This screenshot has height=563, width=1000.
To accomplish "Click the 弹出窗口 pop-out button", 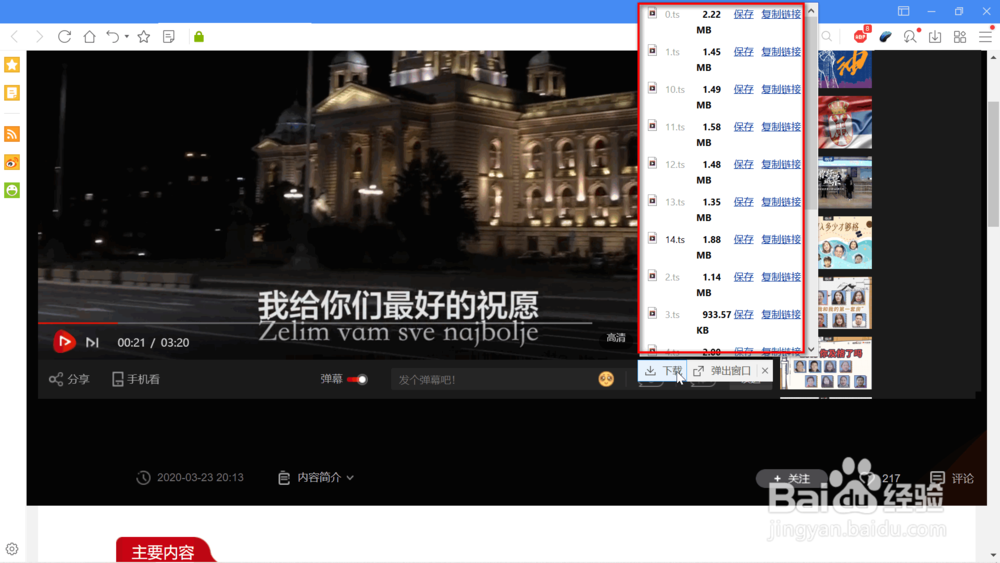I will tap(723, 370).
